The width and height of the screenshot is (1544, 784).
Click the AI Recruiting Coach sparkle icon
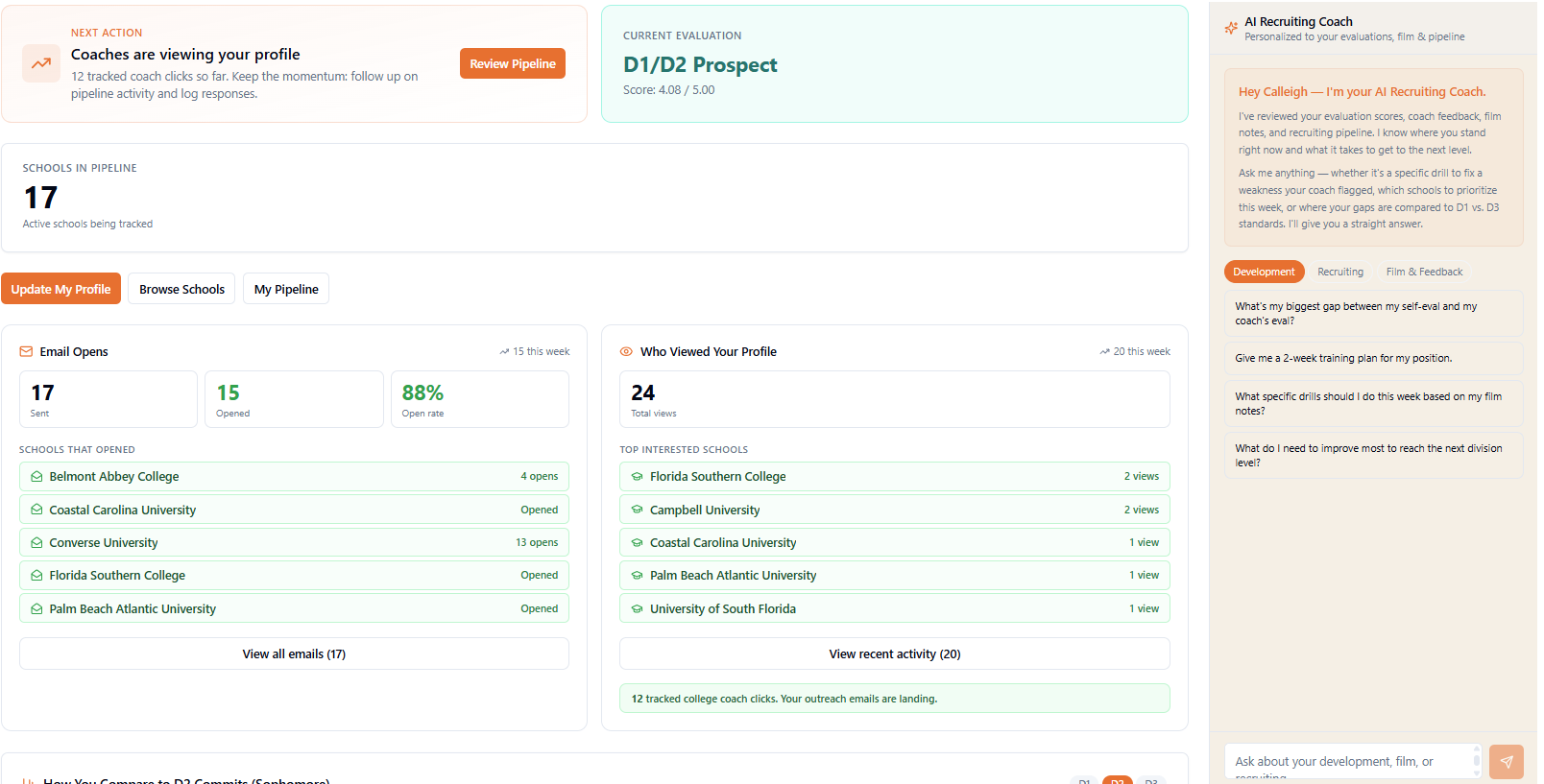pyautogui.click(x=1231, y=29)
